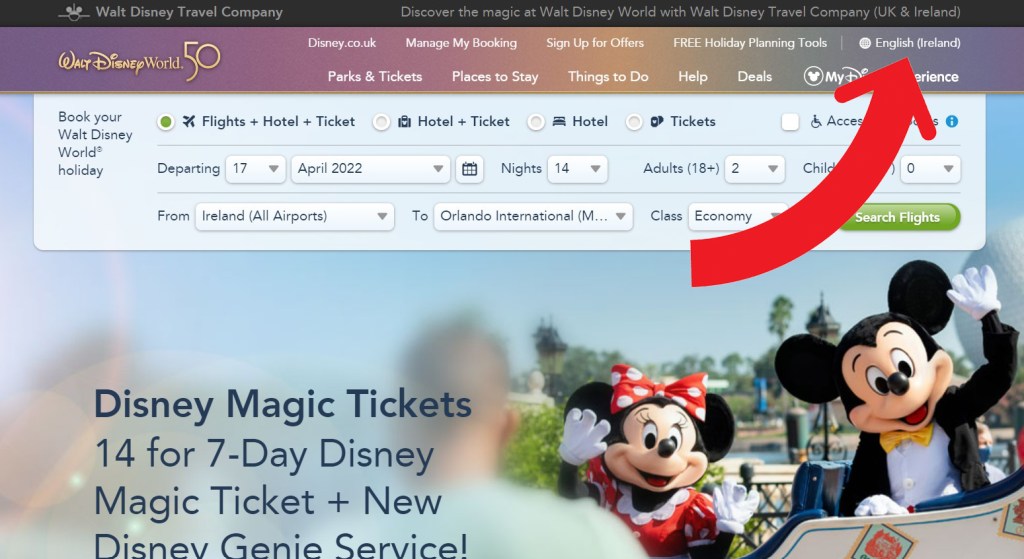Expand the From Ireland airports dropdown
The width and height of the screenshot is (1024, 559).
295,216
